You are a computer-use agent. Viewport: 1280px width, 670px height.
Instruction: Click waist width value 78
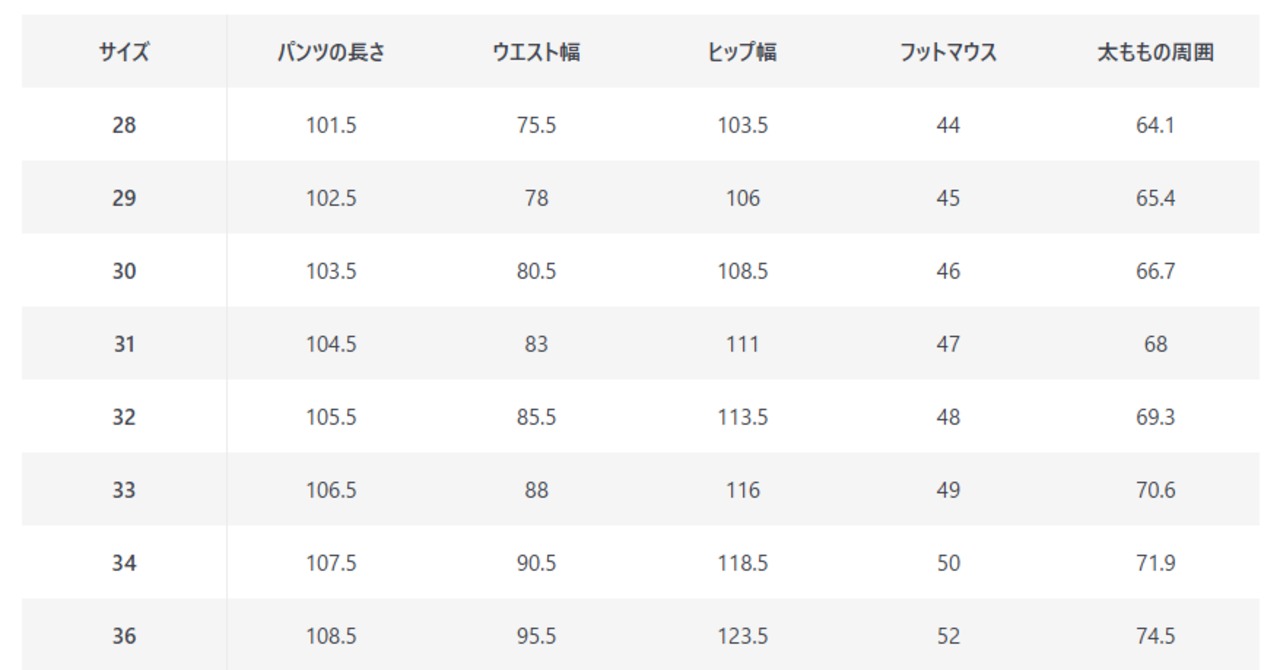click(x=536, y=199)
